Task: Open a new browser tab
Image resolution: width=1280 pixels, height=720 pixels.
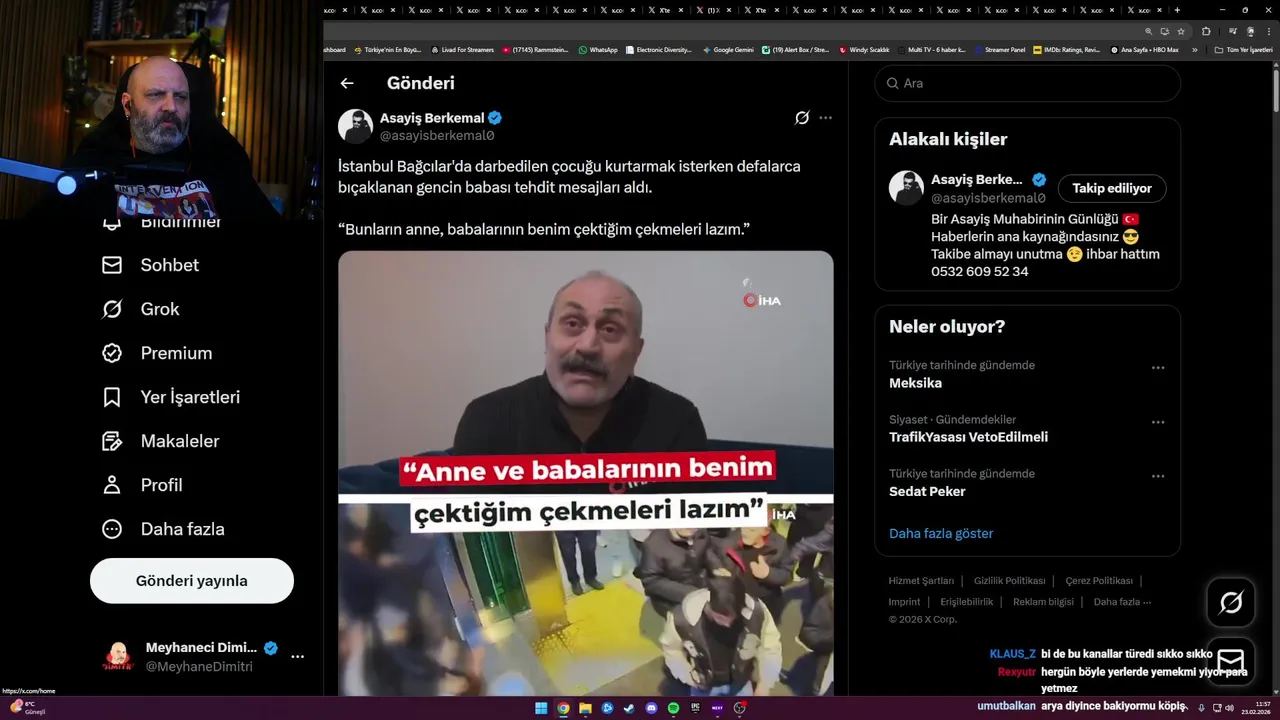Action: [x=1177, y=10]
